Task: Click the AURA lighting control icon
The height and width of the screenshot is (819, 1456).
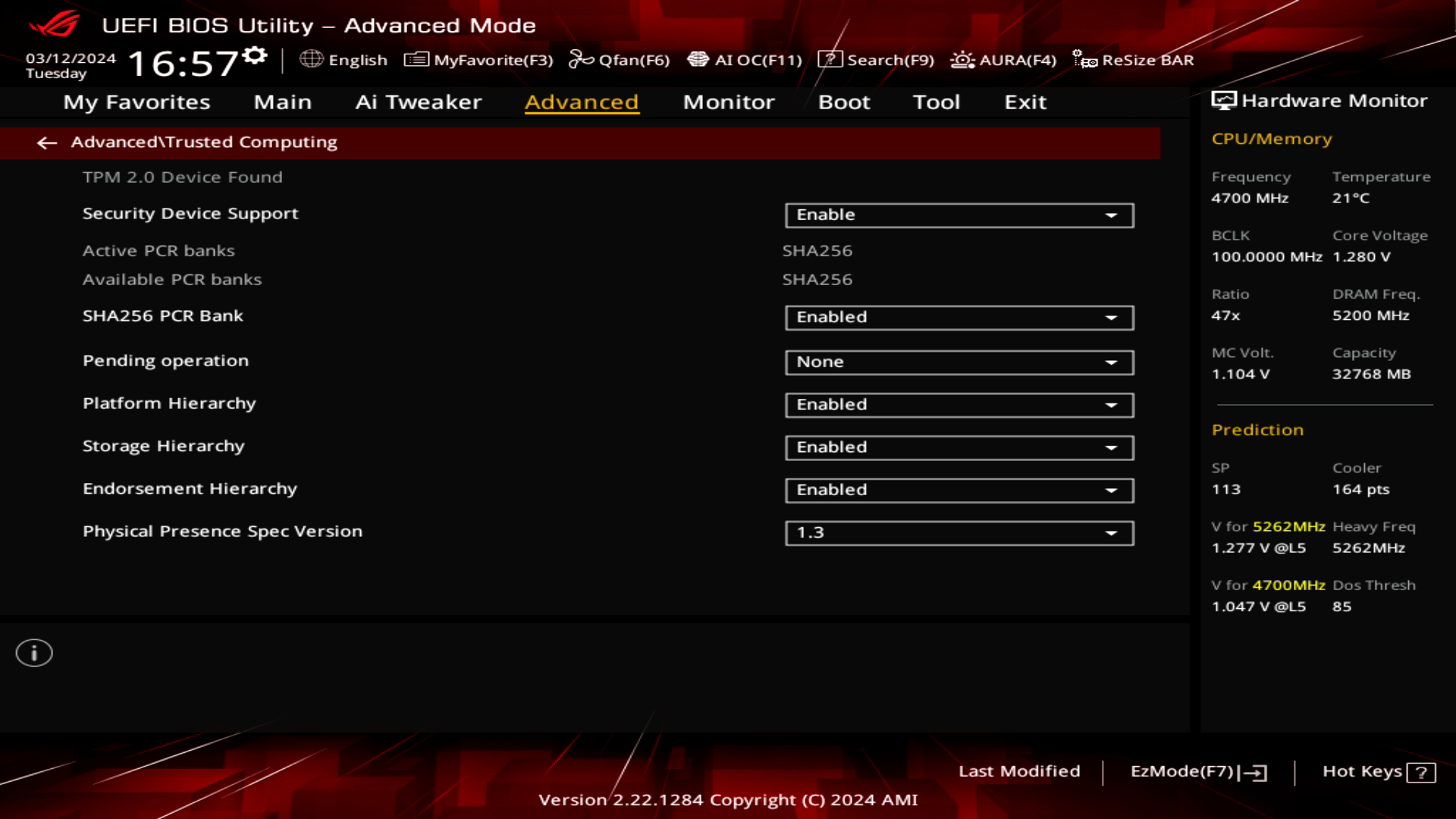Action: (961, 60)
